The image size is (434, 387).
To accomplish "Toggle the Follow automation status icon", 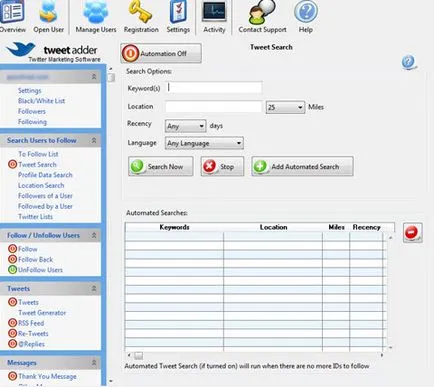I will coord(12,249).
